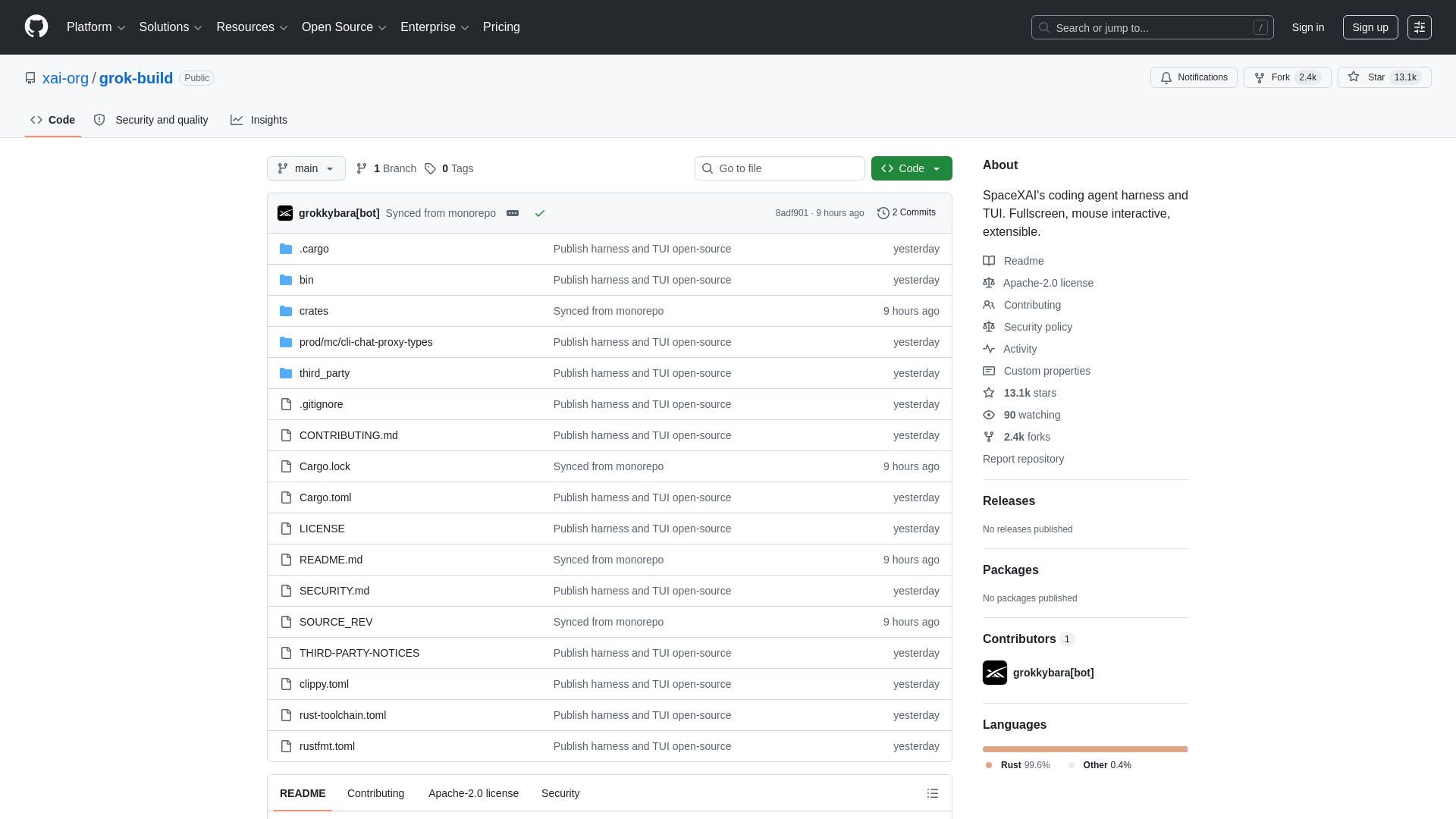The image size is (1456, 819).
Task: Click the Sign up button
Action: (x=1370, y=27)
